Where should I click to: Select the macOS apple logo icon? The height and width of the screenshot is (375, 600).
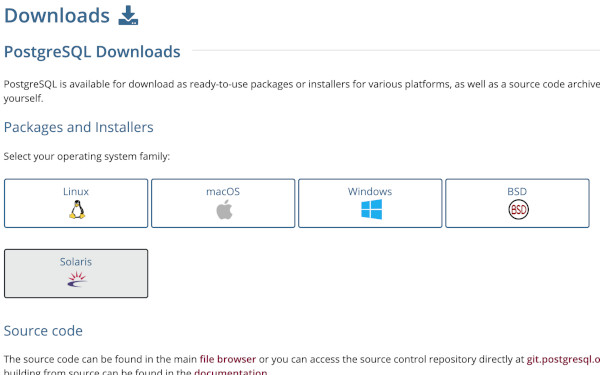[224, 210]
